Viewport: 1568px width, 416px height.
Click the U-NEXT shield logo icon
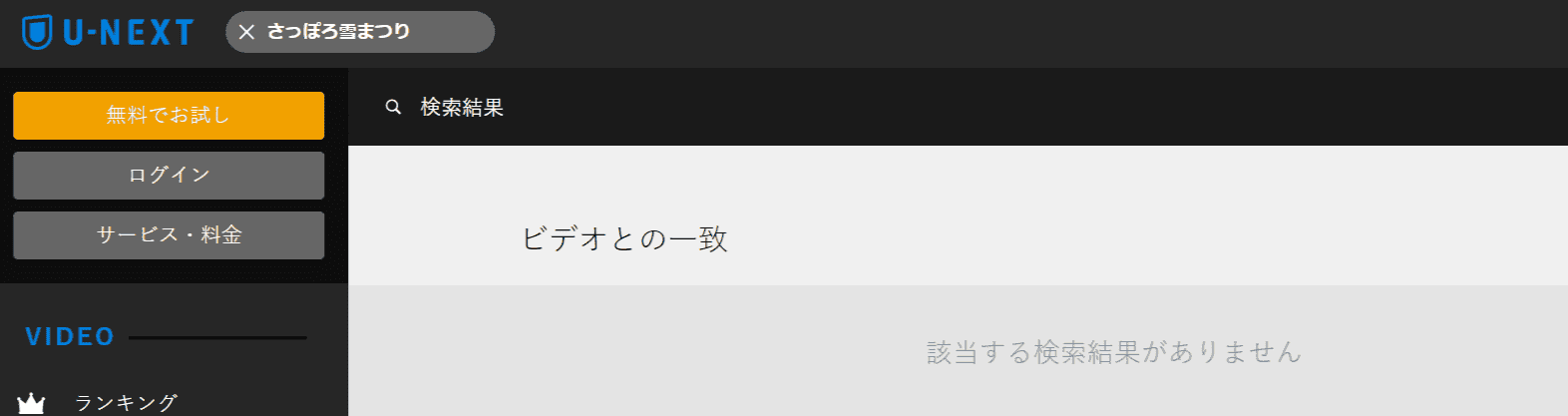coord(37,32)
